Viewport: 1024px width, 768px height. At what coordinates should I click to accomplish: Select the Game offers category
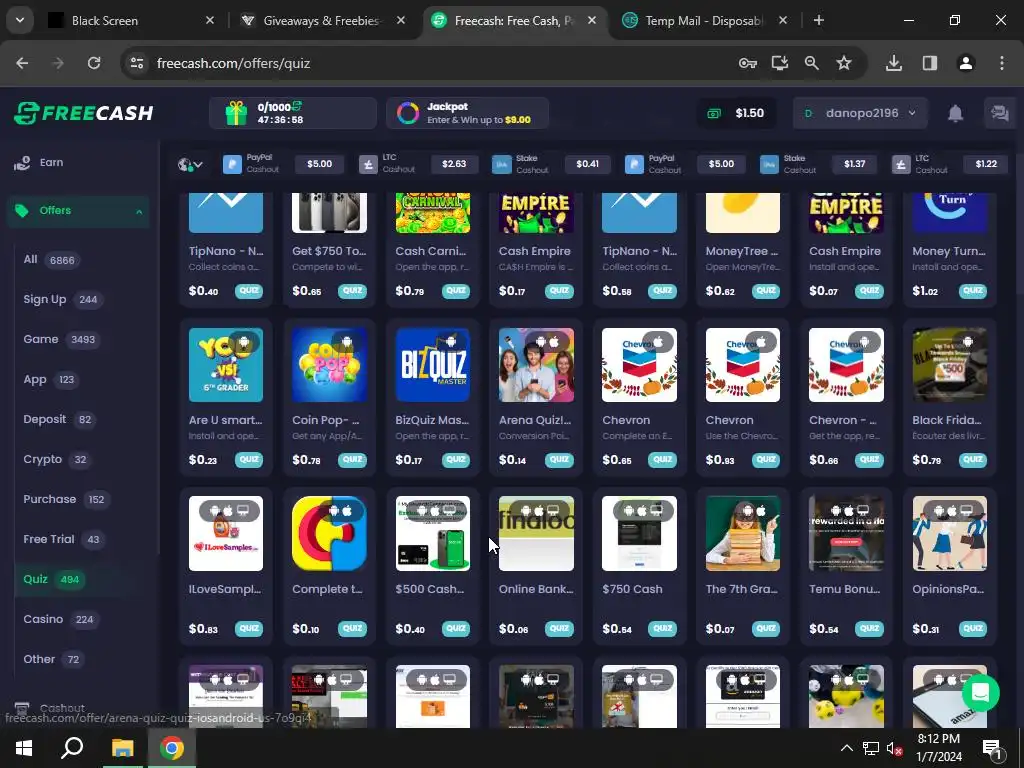[x=61, y=340]
